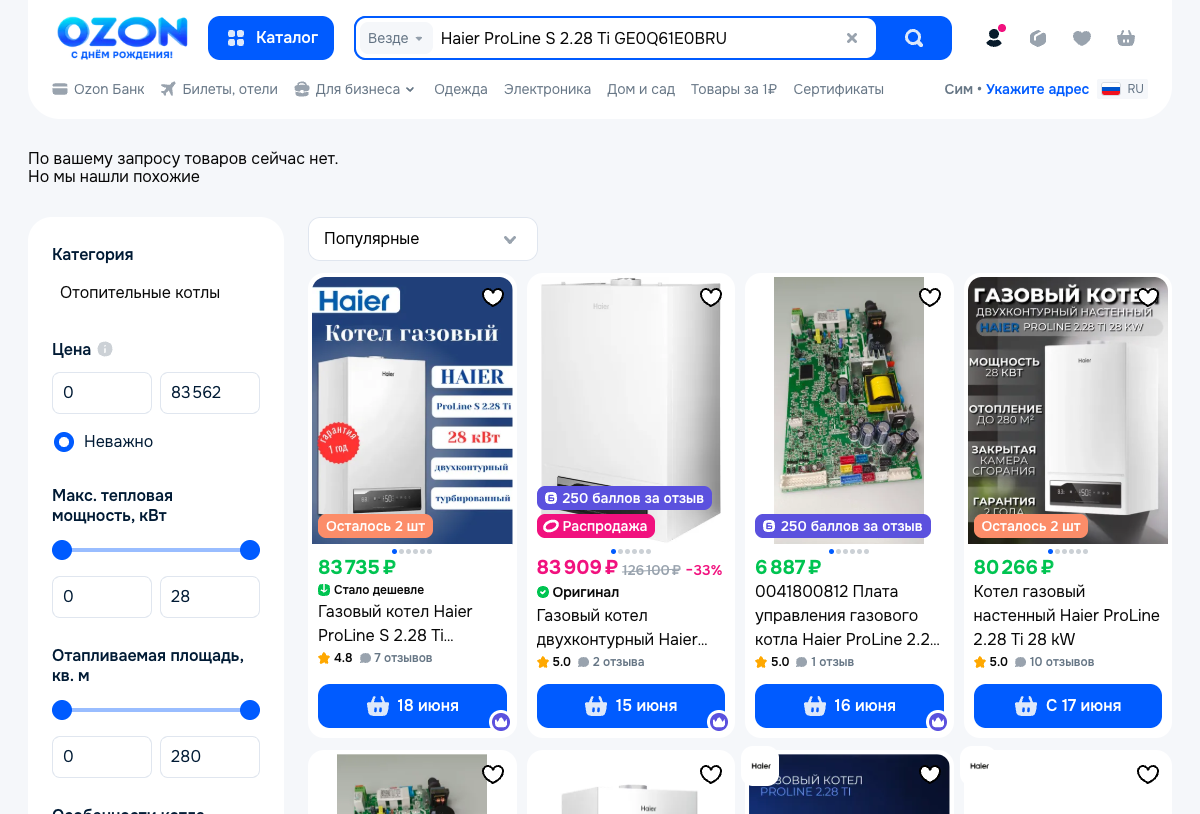Click max heated area field showing 280
1200x814 pixels.
(x=210, y=757)
